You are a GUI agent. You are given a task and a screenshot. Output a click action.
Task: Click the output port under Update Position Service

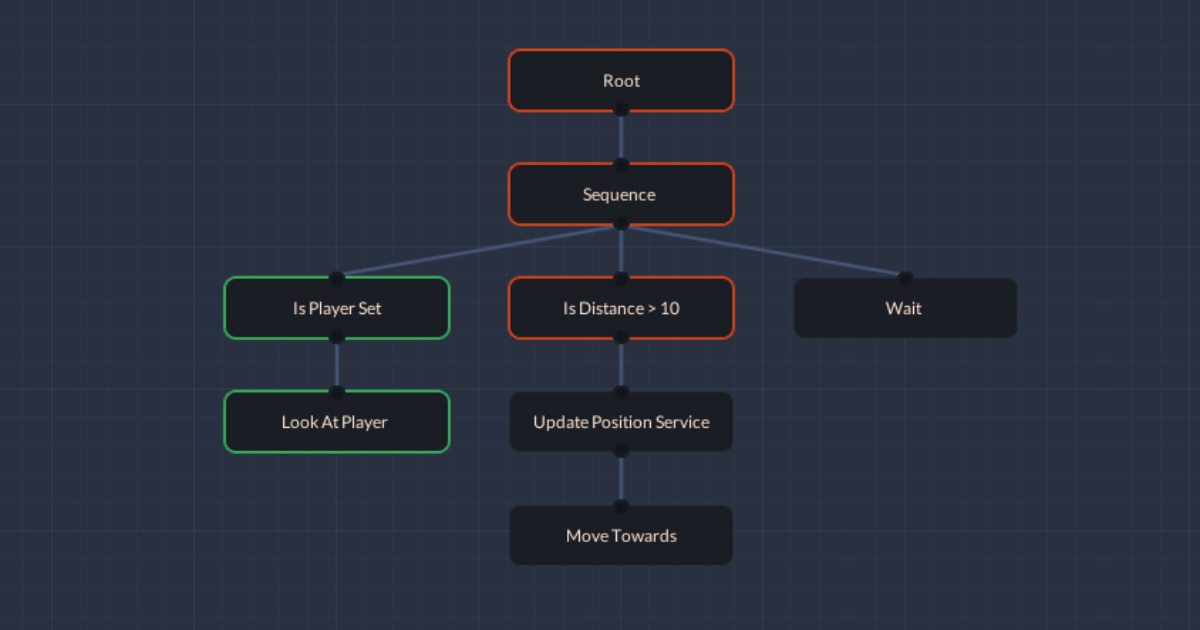pos(621,450)
